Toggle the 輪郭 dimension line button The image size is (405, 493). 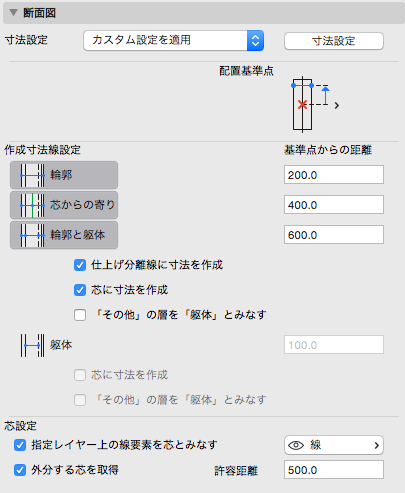coord(64,175)
